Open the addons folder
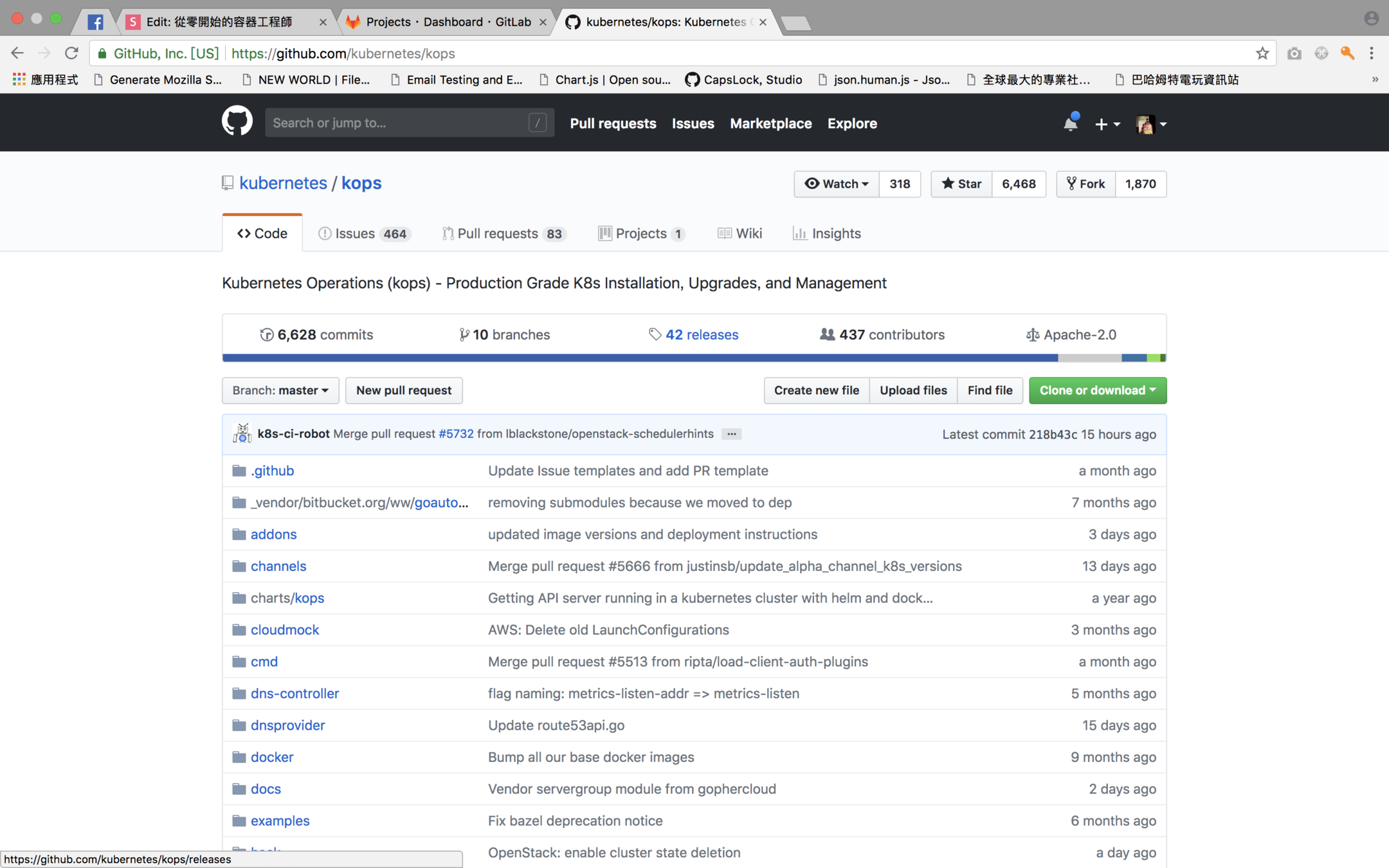1389x868 pixels. point(274,534)
